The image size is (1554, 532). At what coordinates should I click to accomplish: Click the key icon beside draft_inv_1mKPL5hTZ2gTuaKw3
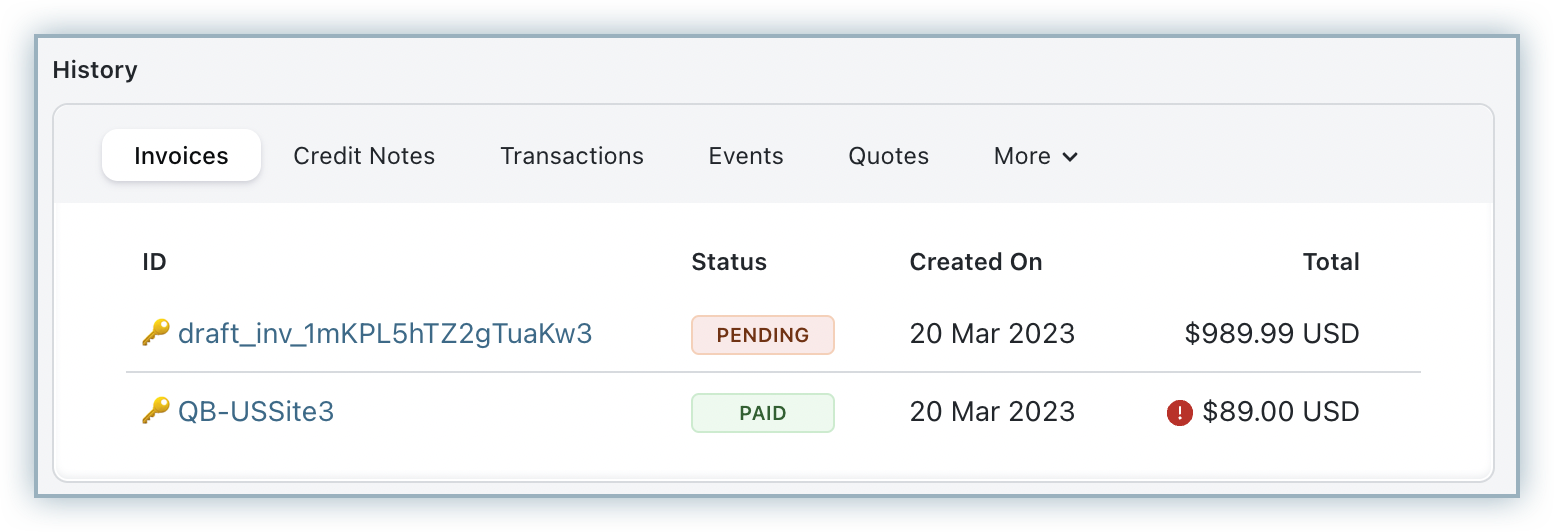pyautogui.click(x=155, y=333)
